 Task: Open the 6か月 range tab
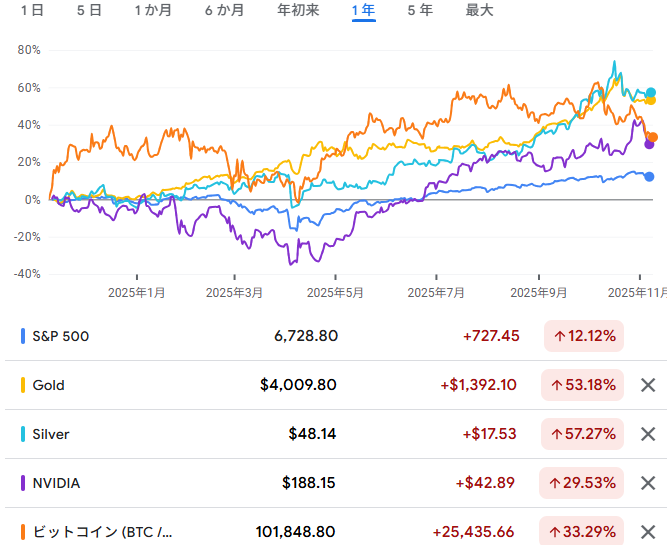(225, 10)
